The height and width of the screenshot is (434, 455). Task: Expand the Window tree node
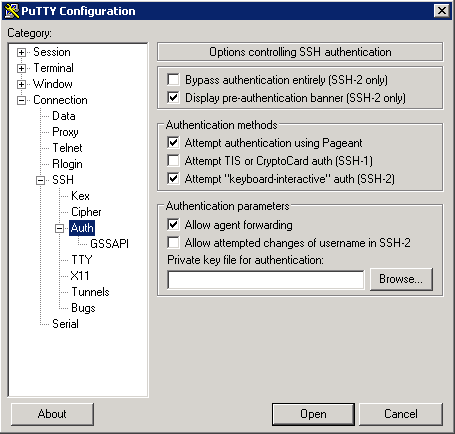[x=21, y=84]
